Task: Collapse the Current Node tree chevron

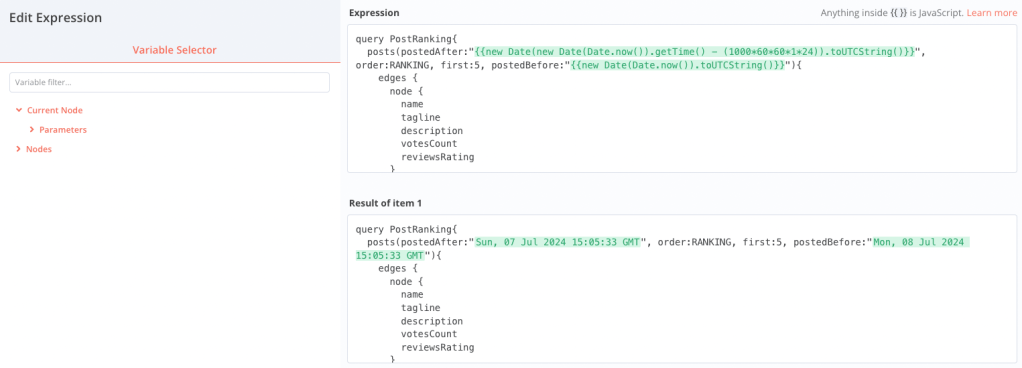Action: [19, 111]
